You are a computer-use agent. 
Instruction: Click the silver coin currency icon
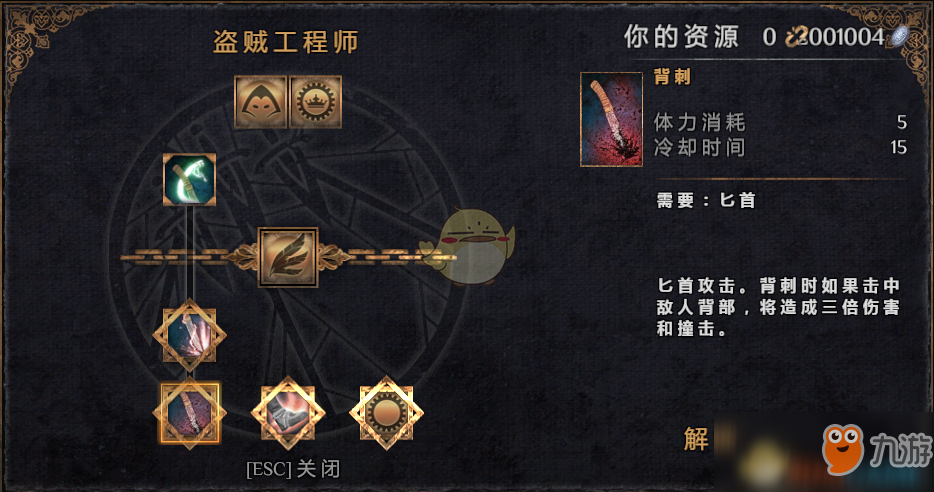coord(899,36)
